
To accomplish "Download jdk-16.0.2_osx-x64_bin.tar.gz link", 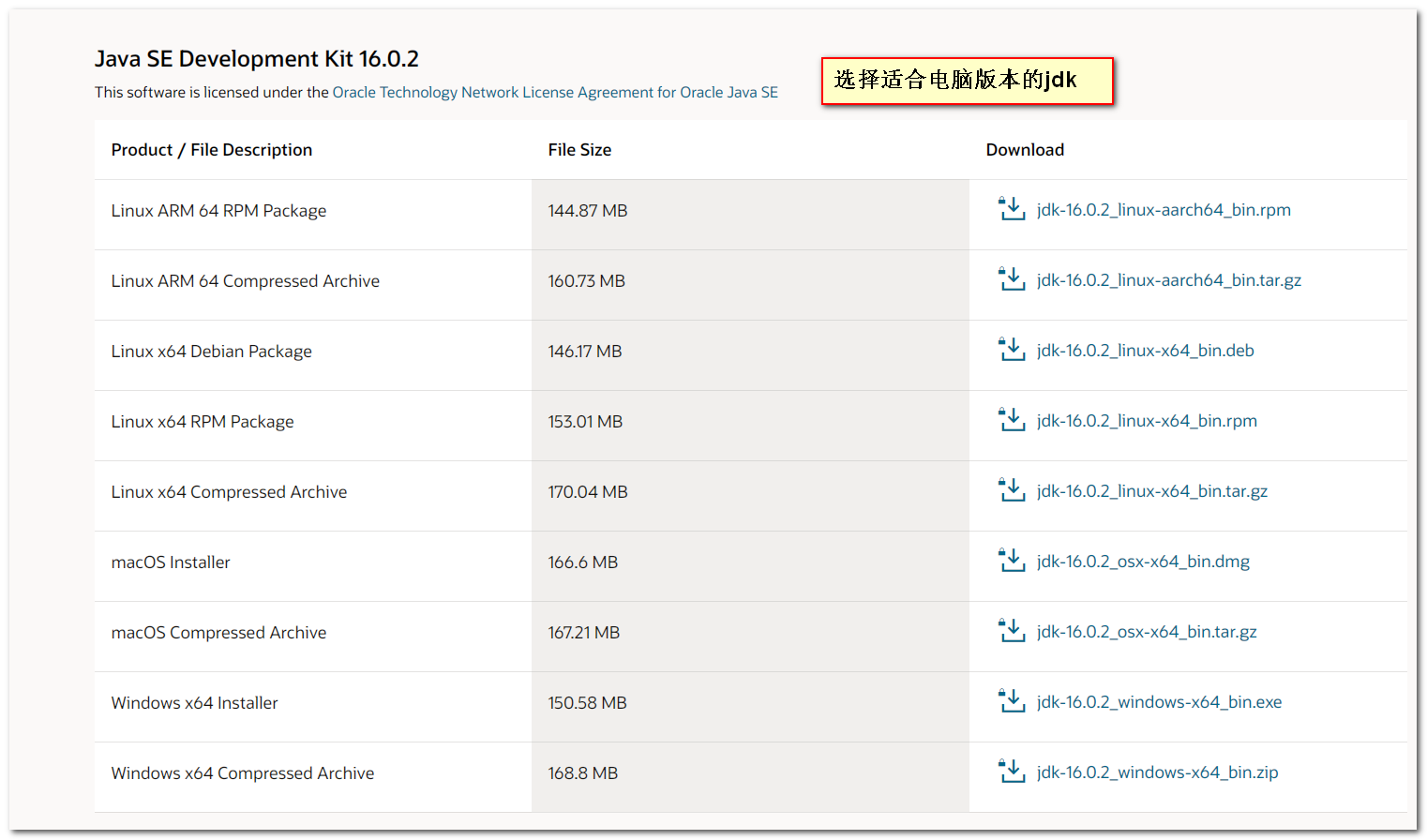I will pos(1147,632).
